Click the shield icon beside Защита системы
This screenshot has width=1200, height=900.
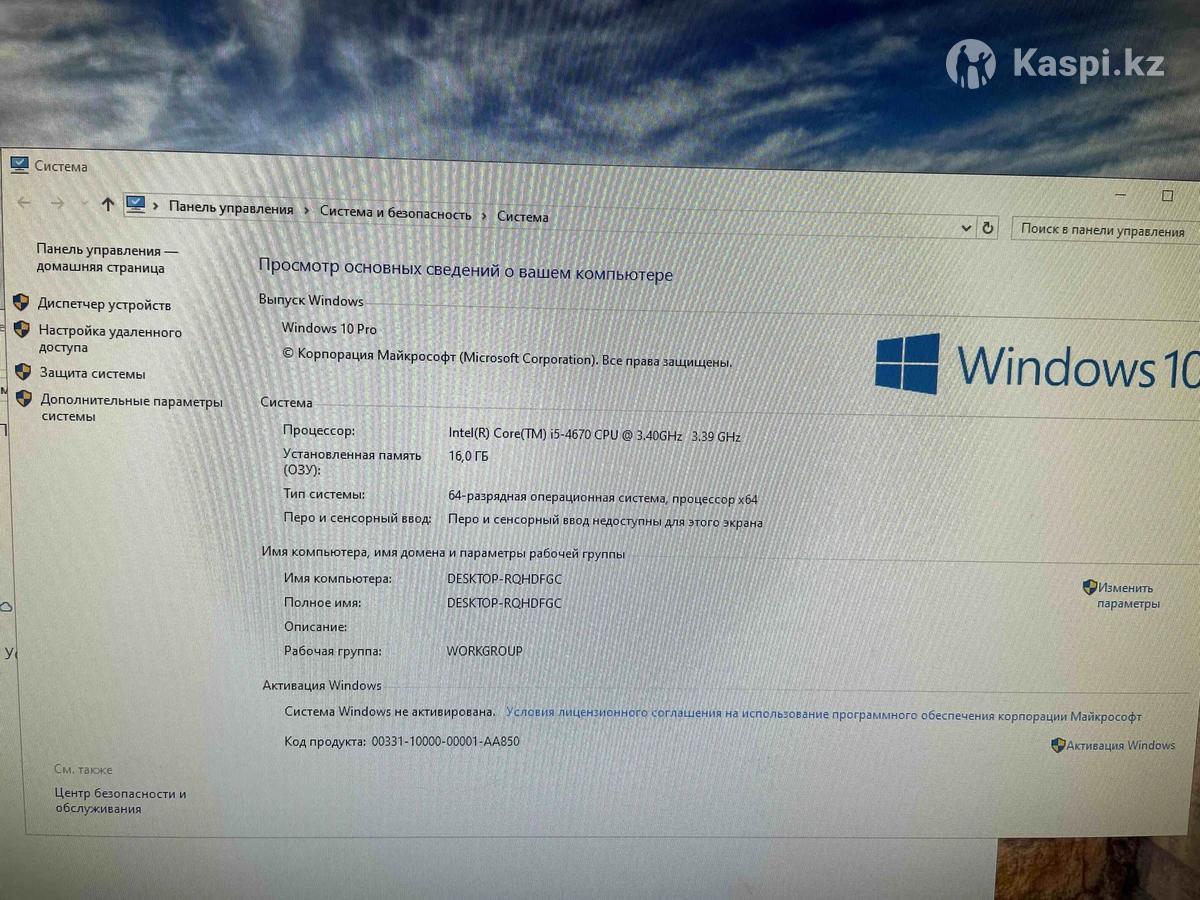23,372
